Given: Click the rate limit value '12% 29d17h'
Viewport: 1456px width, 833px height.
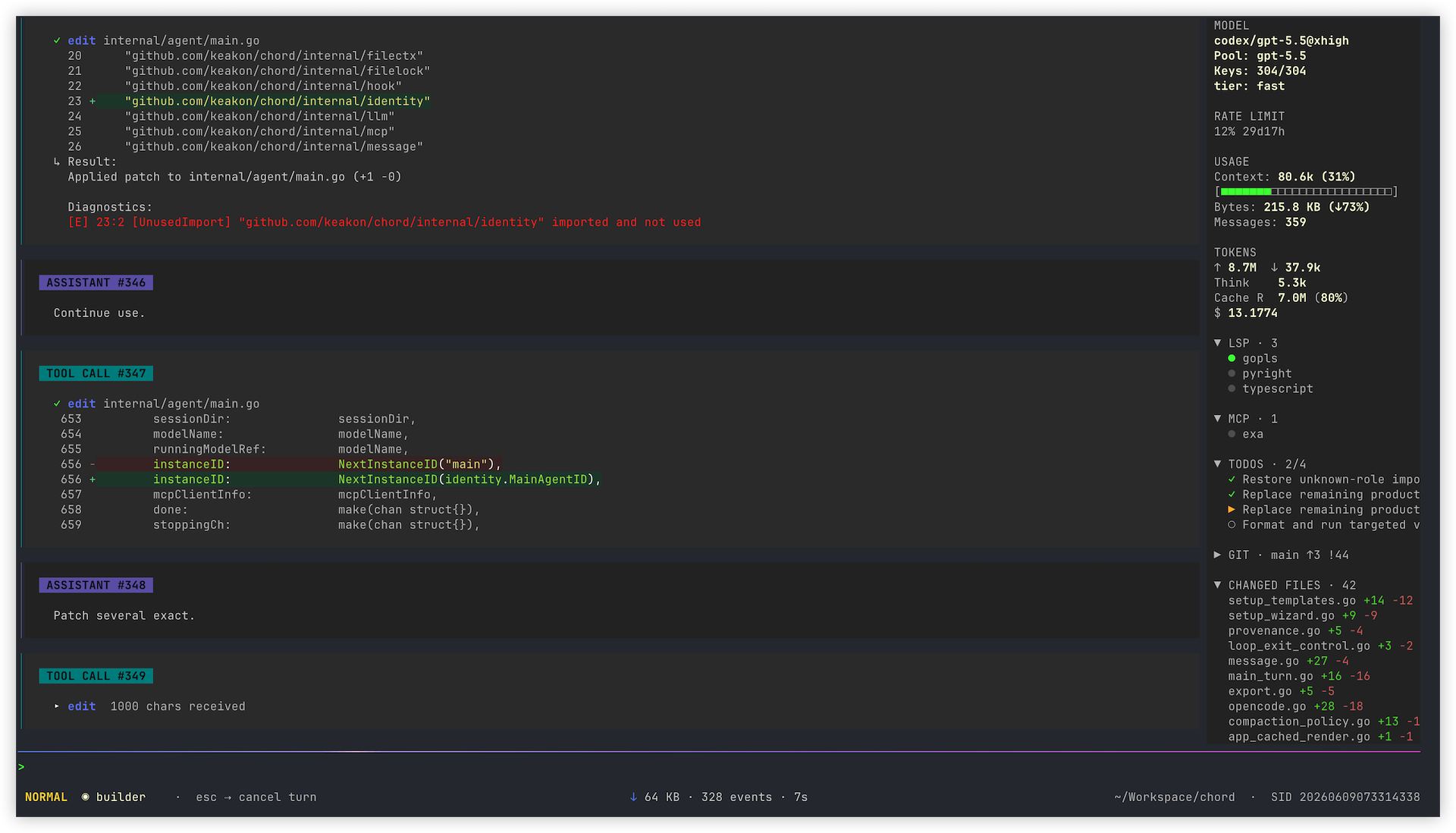Looking at the screenshot, I should [1249, 131].
